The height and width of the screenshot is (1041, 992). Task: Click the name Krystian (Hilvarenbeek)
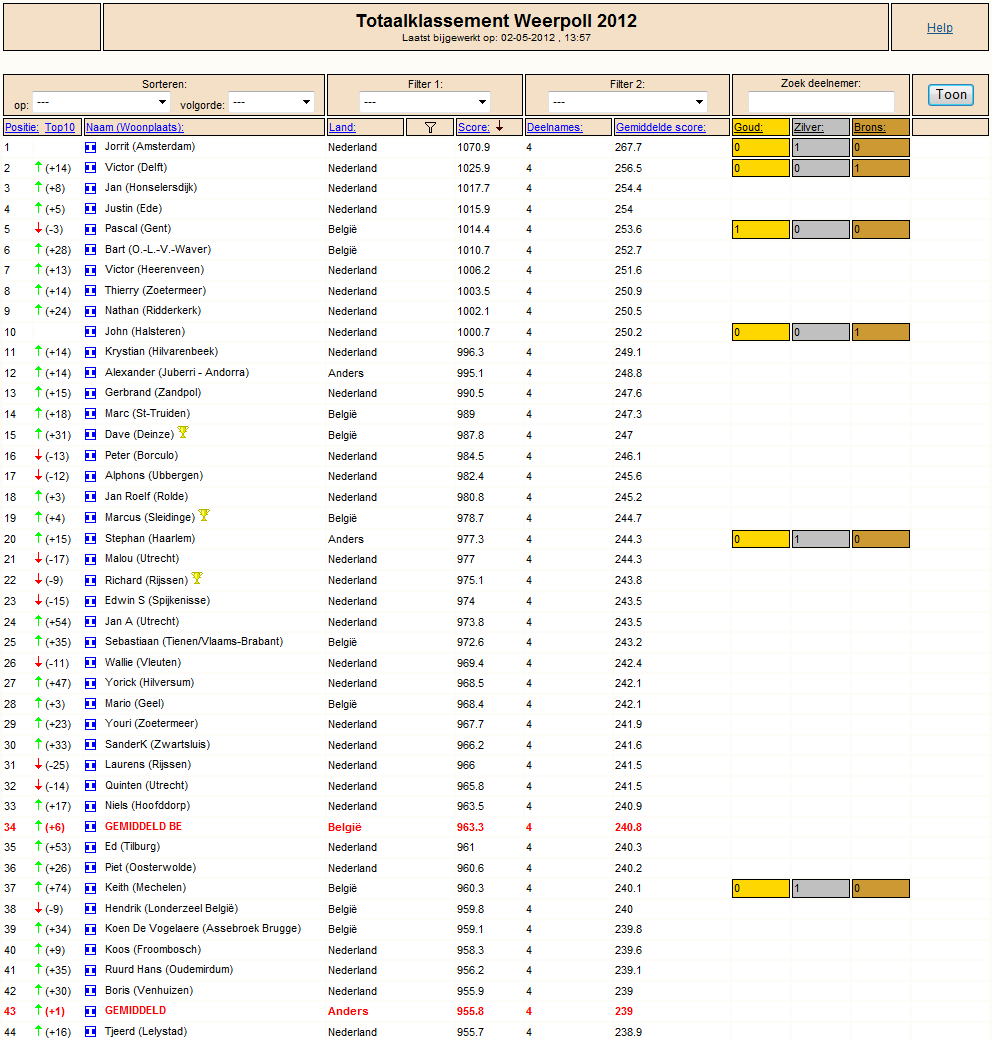tap(161, 352)
